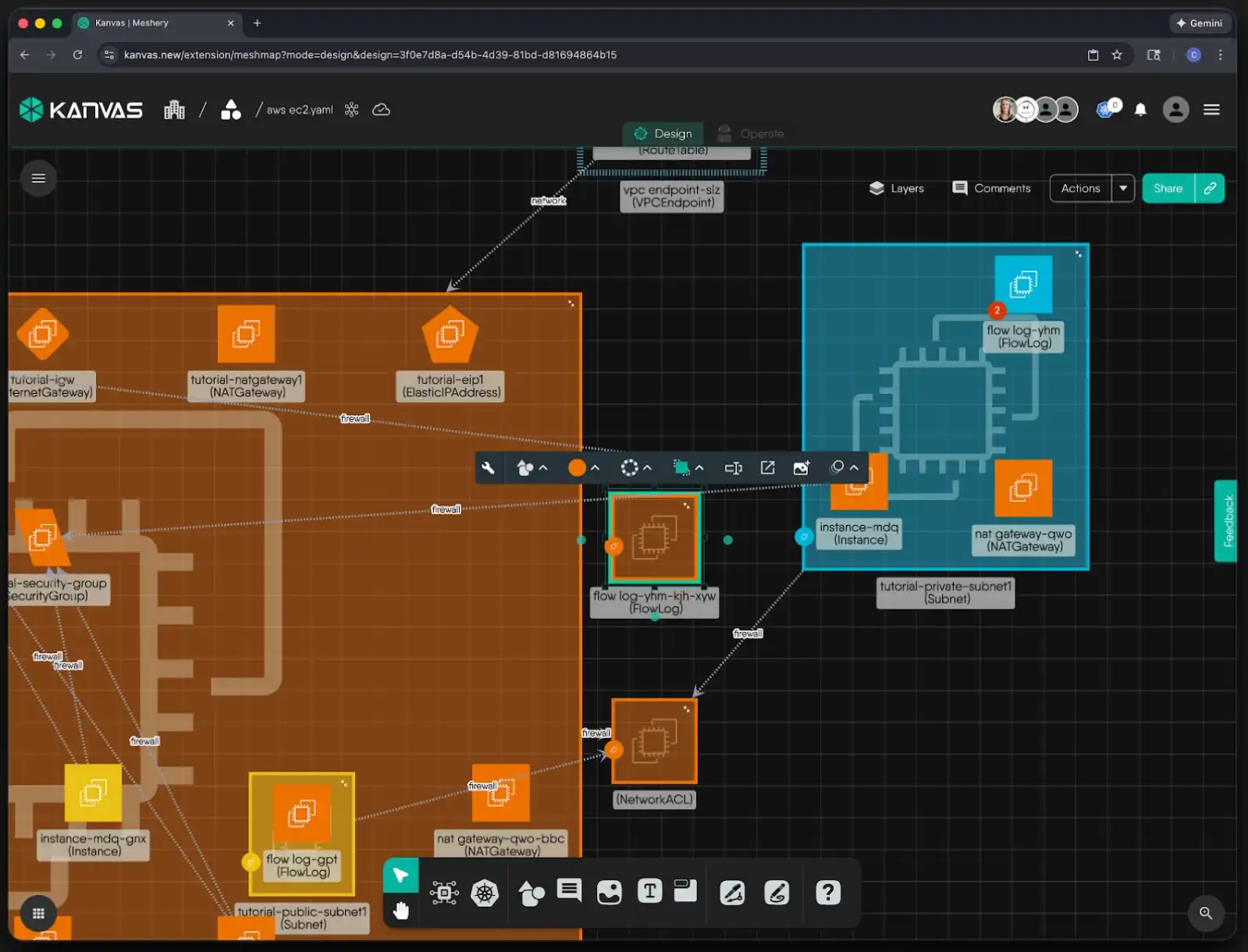
Task: Toggle the left sidebar hamburger menu
Action: pos(38,178)
